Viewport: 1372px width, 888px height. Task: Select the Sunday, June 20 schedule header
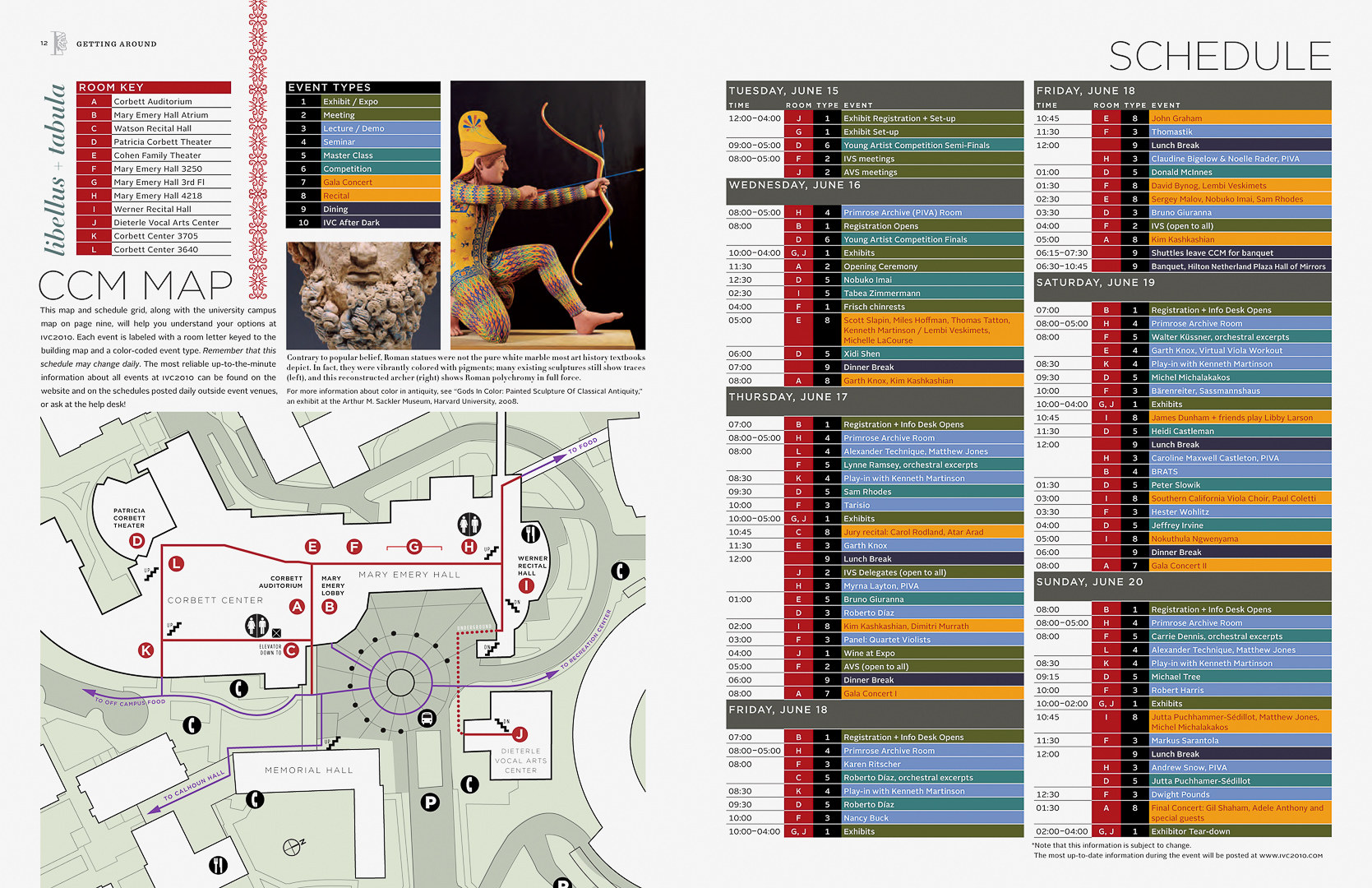(x=1182, y=582)
